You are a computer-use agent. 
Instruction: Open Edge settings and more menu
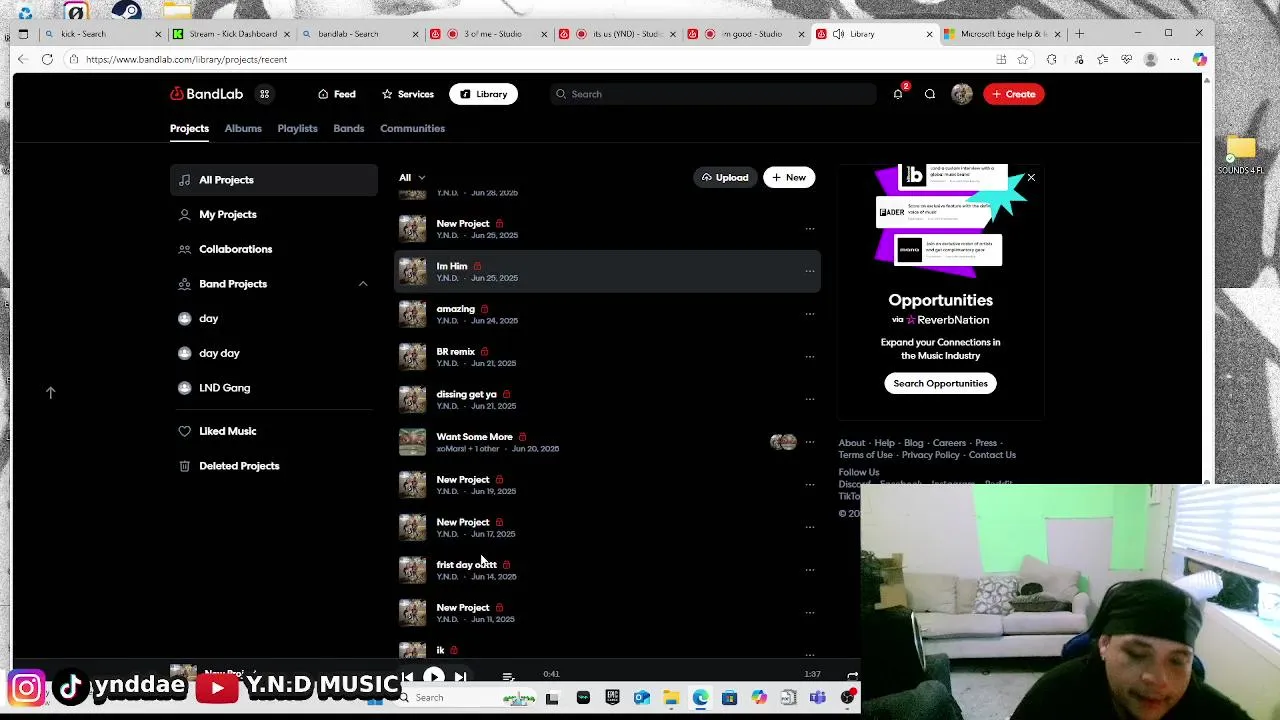pyautogui.click(x=1175, y=59)
